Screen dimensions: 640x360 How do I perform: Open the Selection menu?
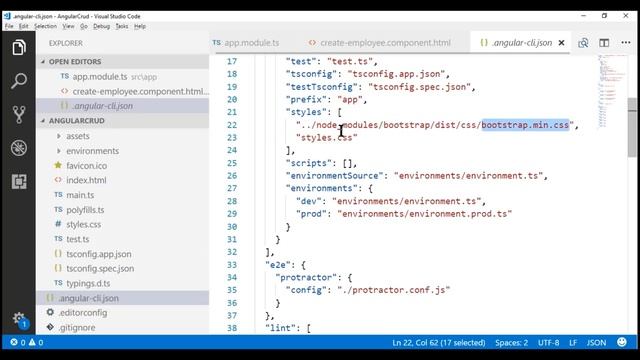click(x=45, y=26)
